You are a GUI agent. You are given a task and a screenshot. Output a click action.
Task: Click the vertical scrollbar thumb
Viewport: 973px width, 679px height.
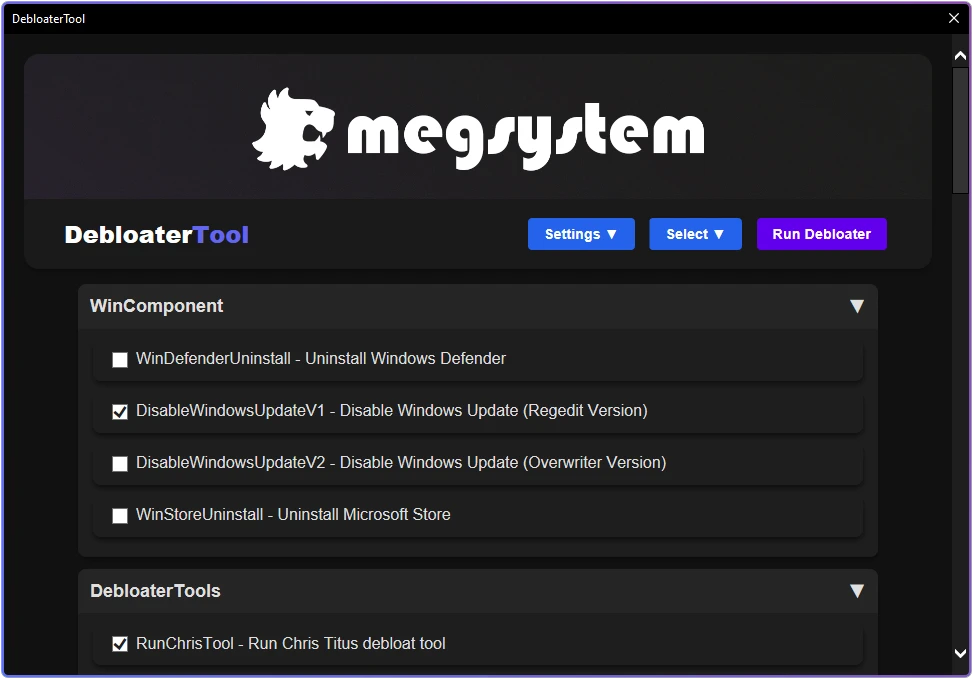(x=960, y=130)
